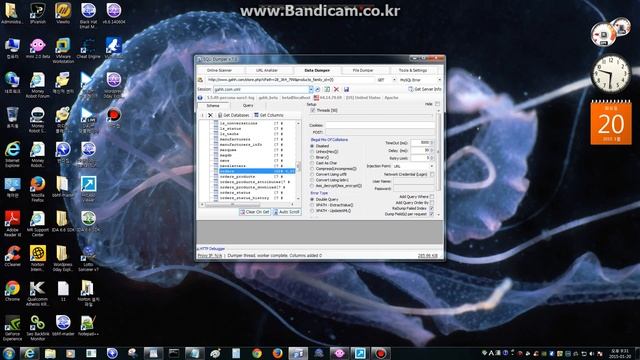Switch to Online Scanner tab
This screenshot has height=360, width=640.
point(219,71)
